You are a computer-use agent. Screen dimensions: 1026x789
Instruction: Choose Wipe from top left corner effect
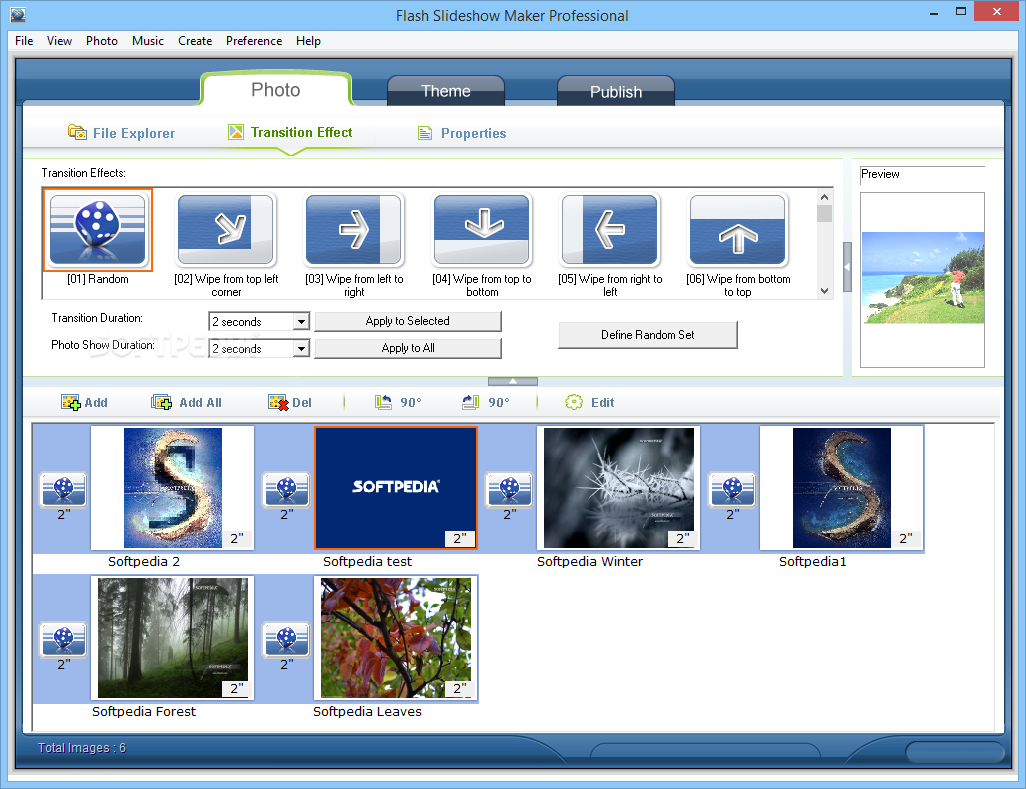(226, 230)
